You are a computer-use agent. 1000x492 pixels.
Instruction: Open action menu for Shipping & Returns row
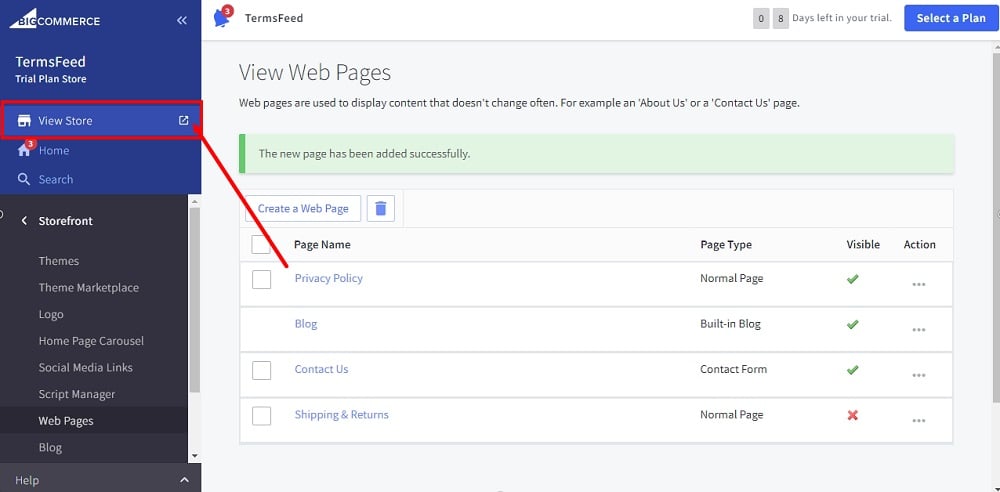tap(918, 420)
